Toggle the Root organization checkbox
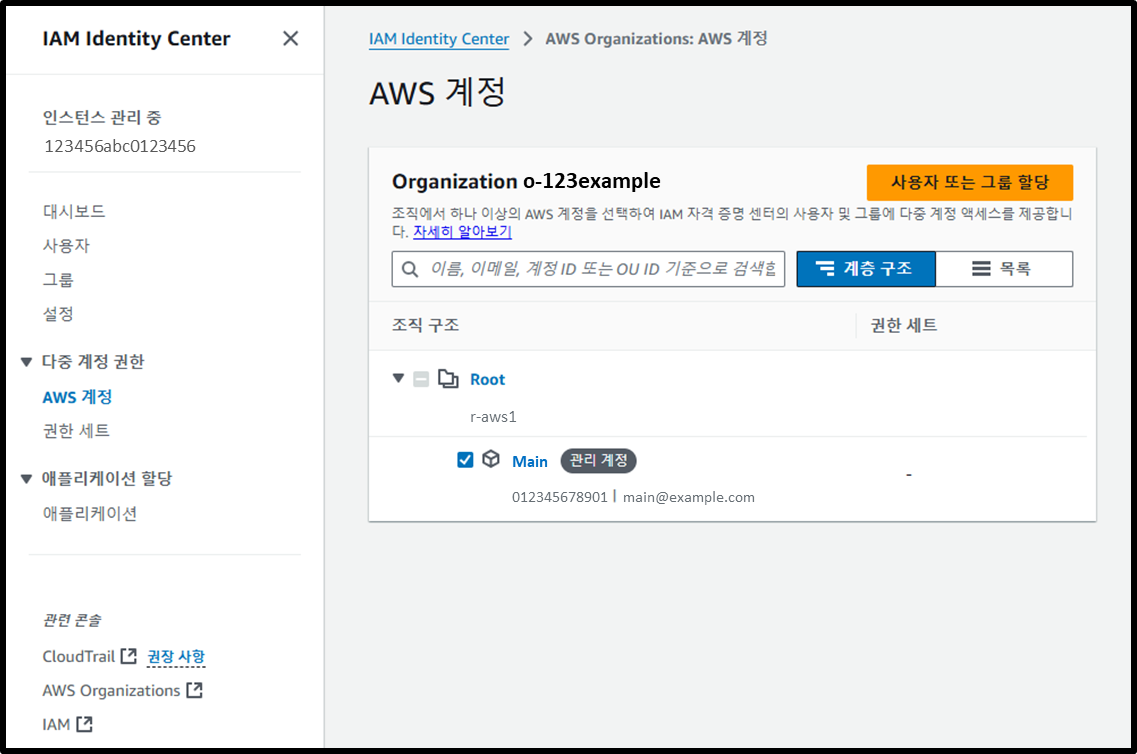 [x=421, y=379]
